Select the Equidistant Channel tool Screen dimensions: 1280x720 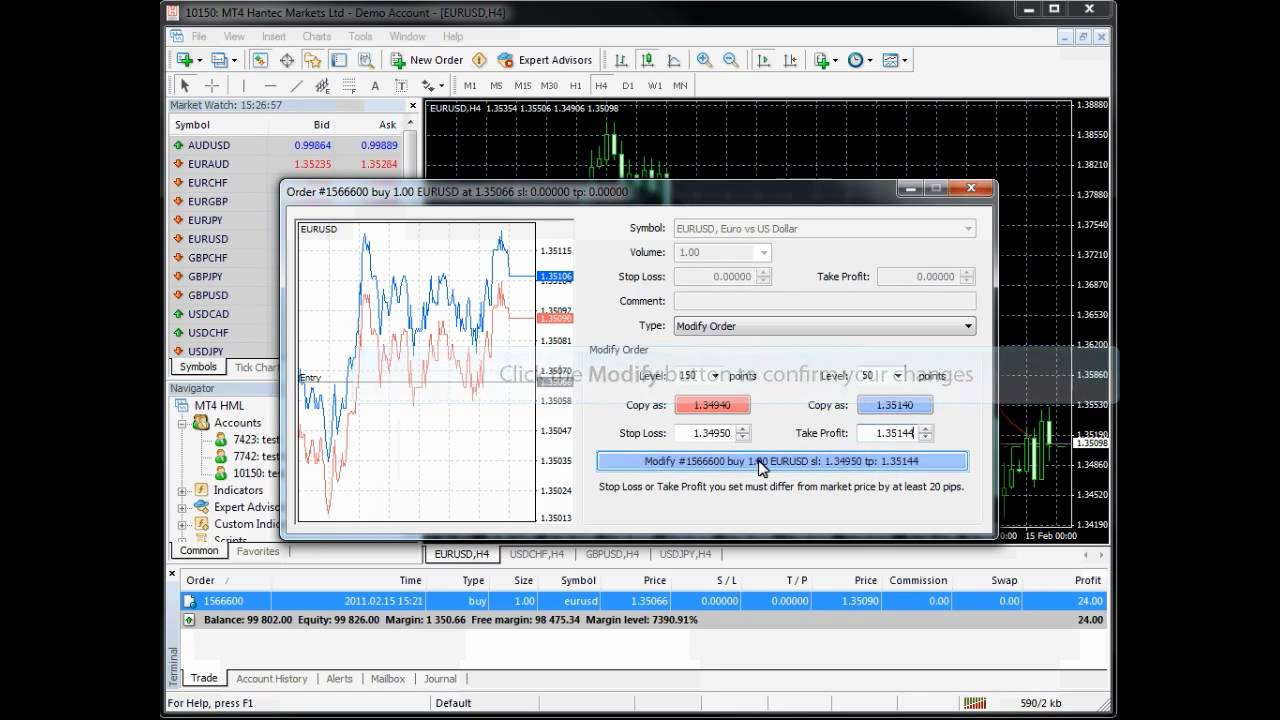322,86
